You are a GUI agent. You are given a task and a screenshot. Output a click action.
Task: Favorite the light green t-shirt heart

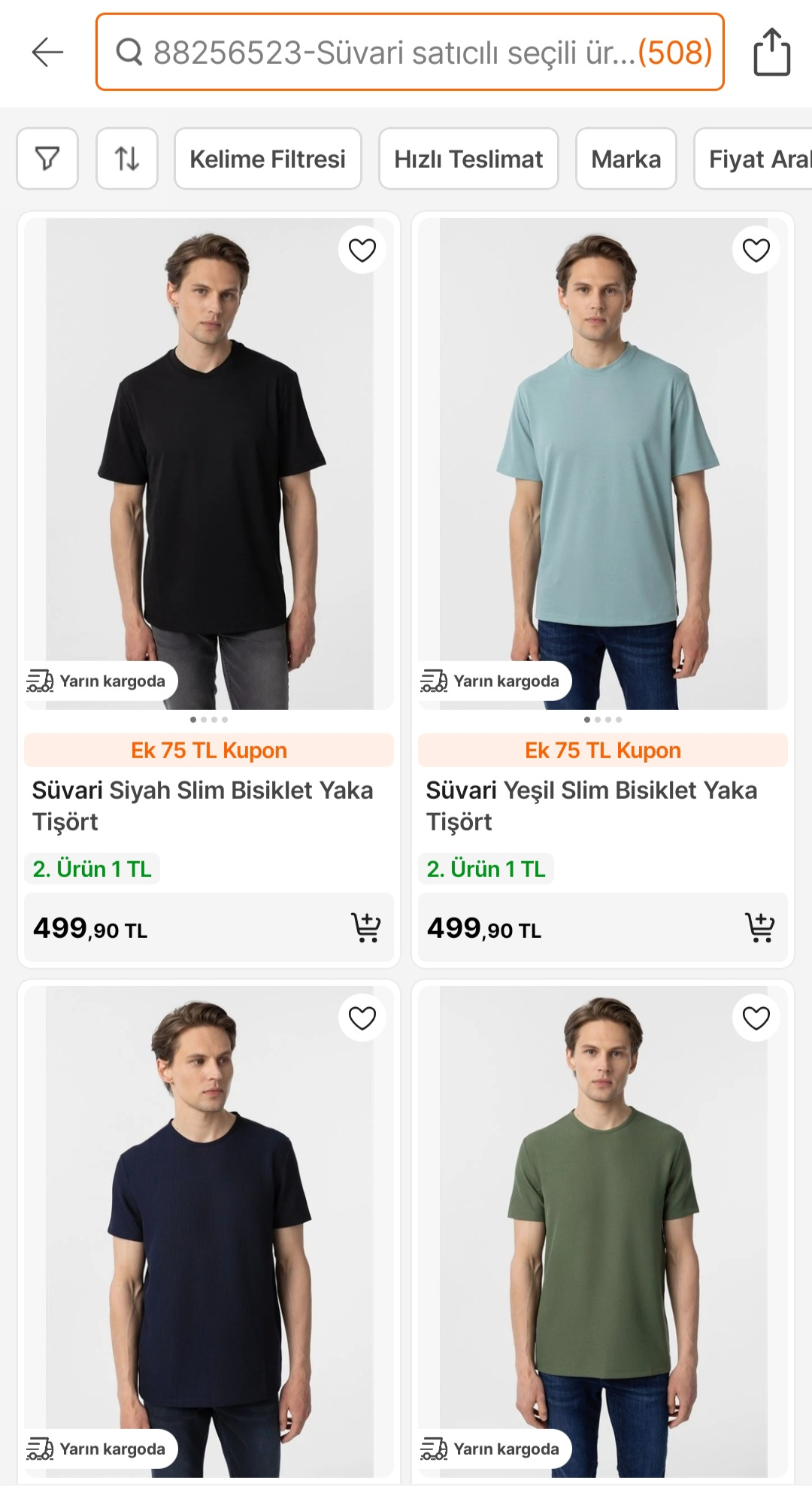[756, 250]
